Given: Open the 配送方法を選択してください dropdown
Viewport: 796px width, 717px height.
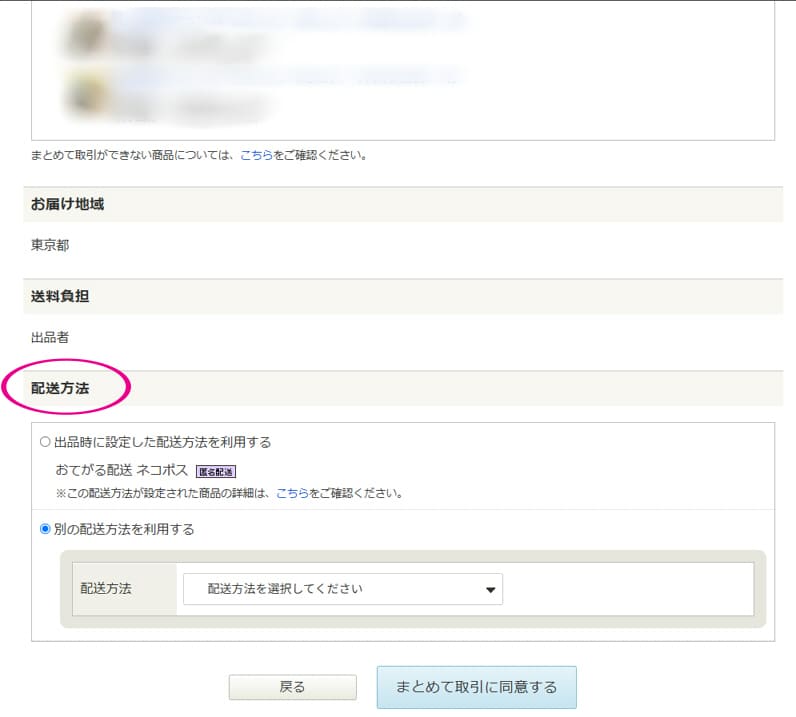Looking at the screenshot, I should [x=342, y=589].
